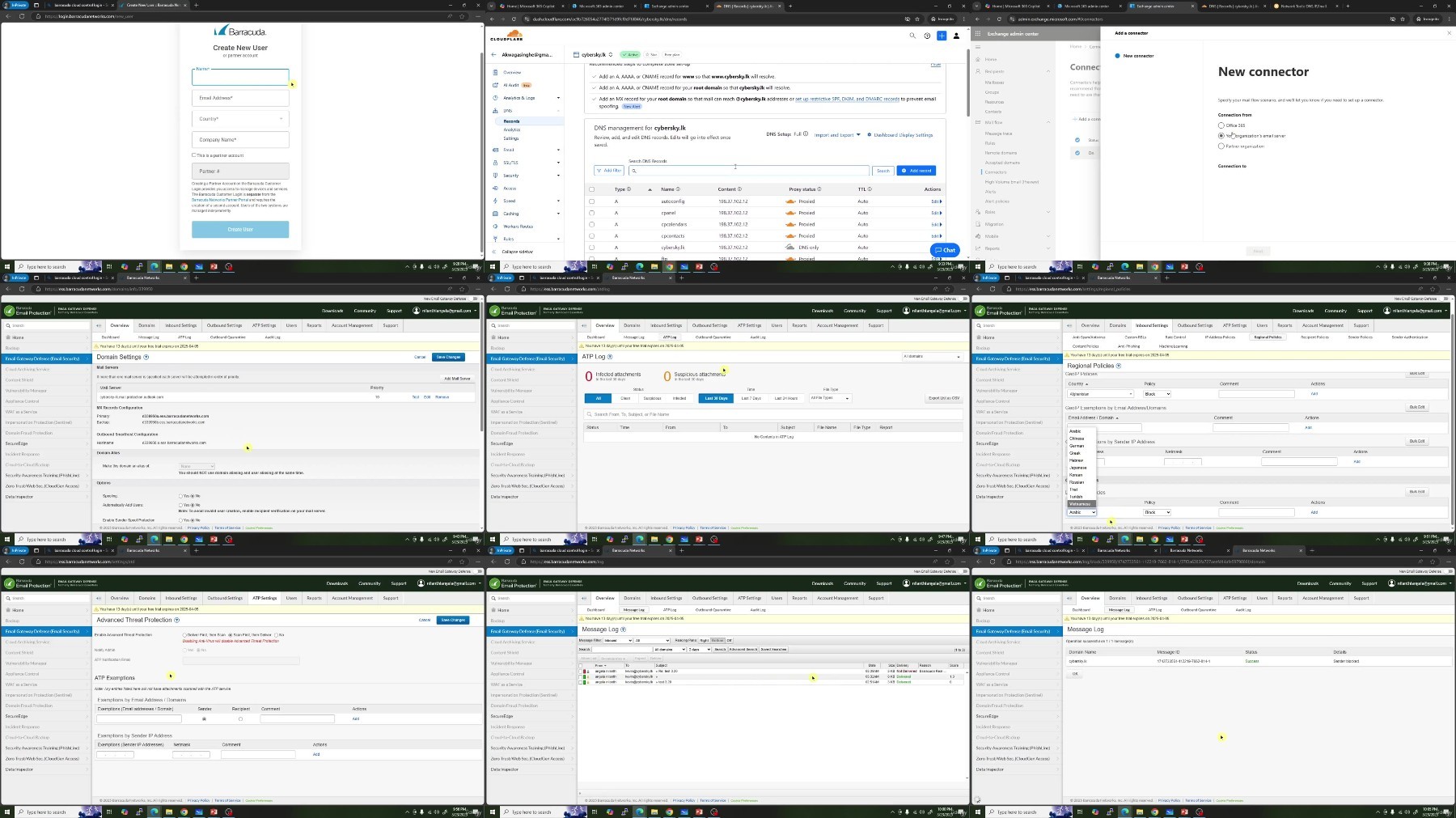
Task: Toggle Exchange admin center hamburger navigation
Action: click(978, 47)
